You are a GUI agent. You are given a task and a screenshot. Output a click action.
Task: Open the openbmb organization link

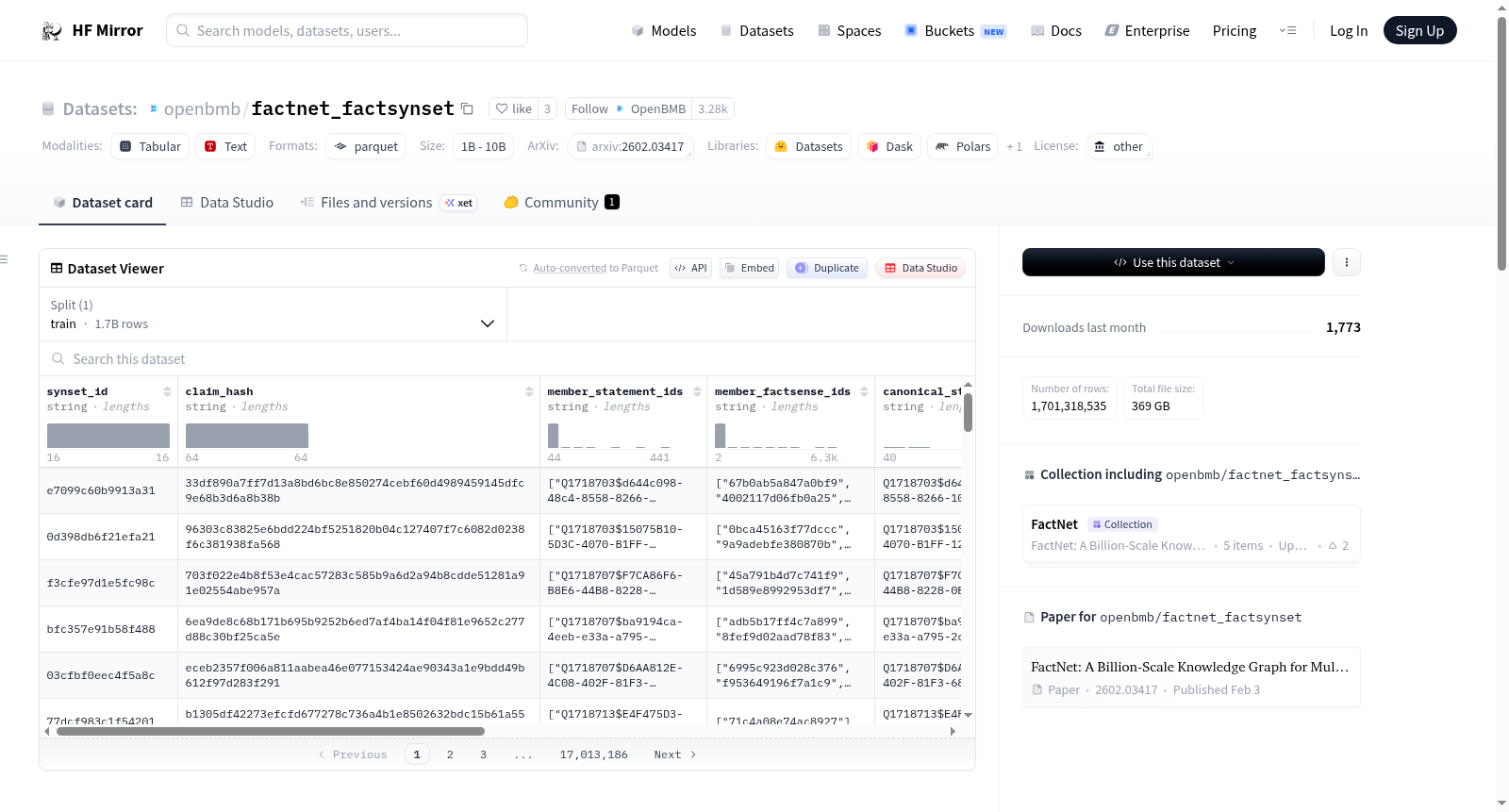(202, 109)
